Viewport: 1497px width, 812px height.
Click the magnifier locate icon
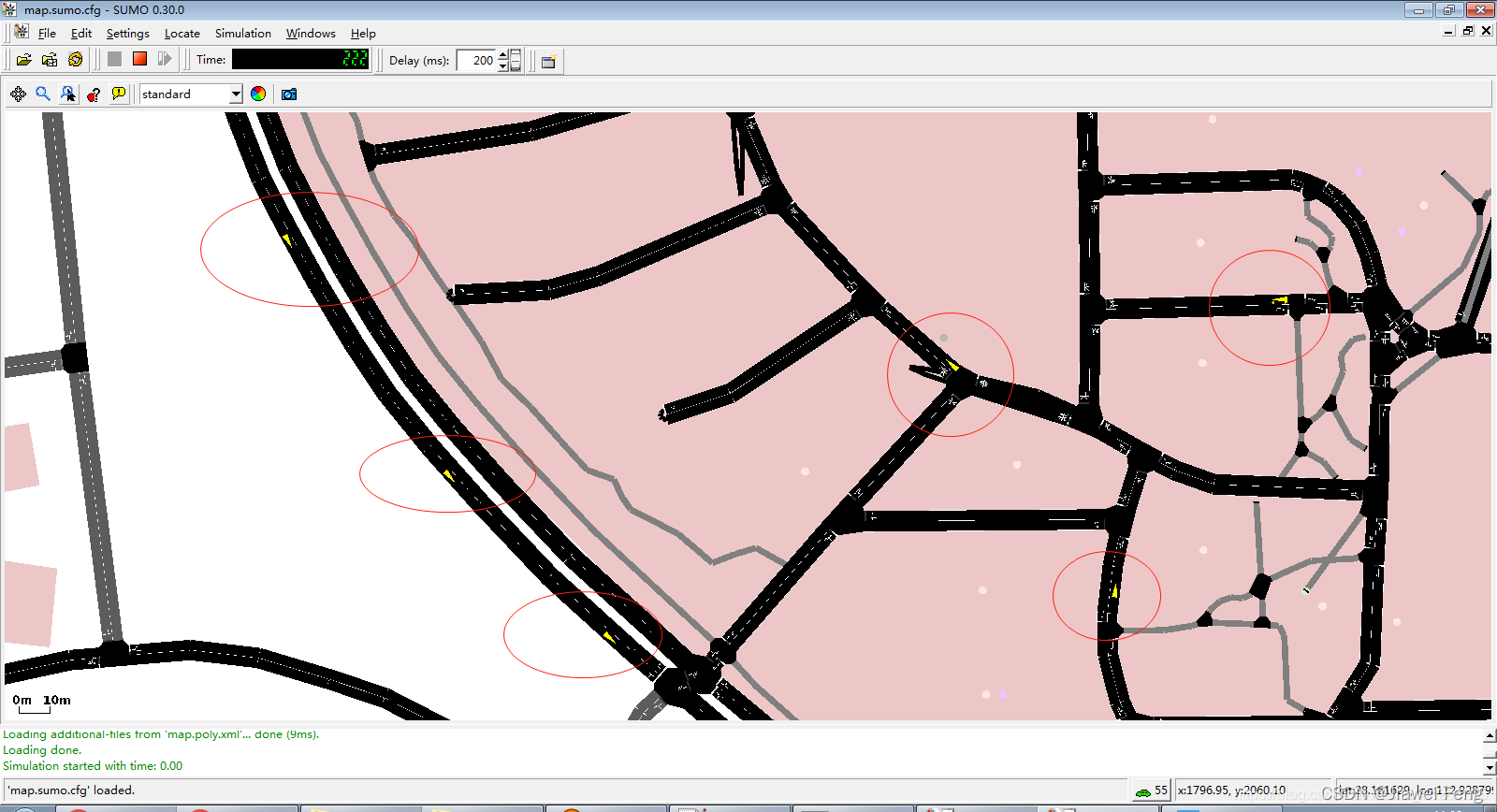(43, 94)
